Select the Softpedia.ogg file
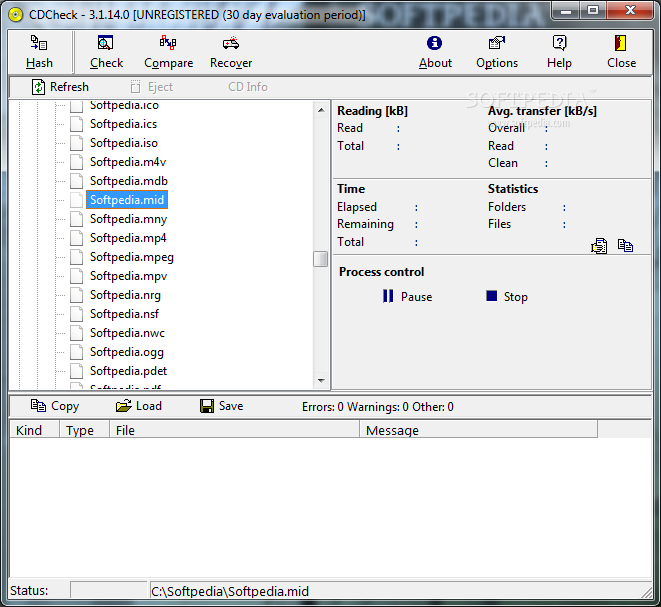 (126, 352)
